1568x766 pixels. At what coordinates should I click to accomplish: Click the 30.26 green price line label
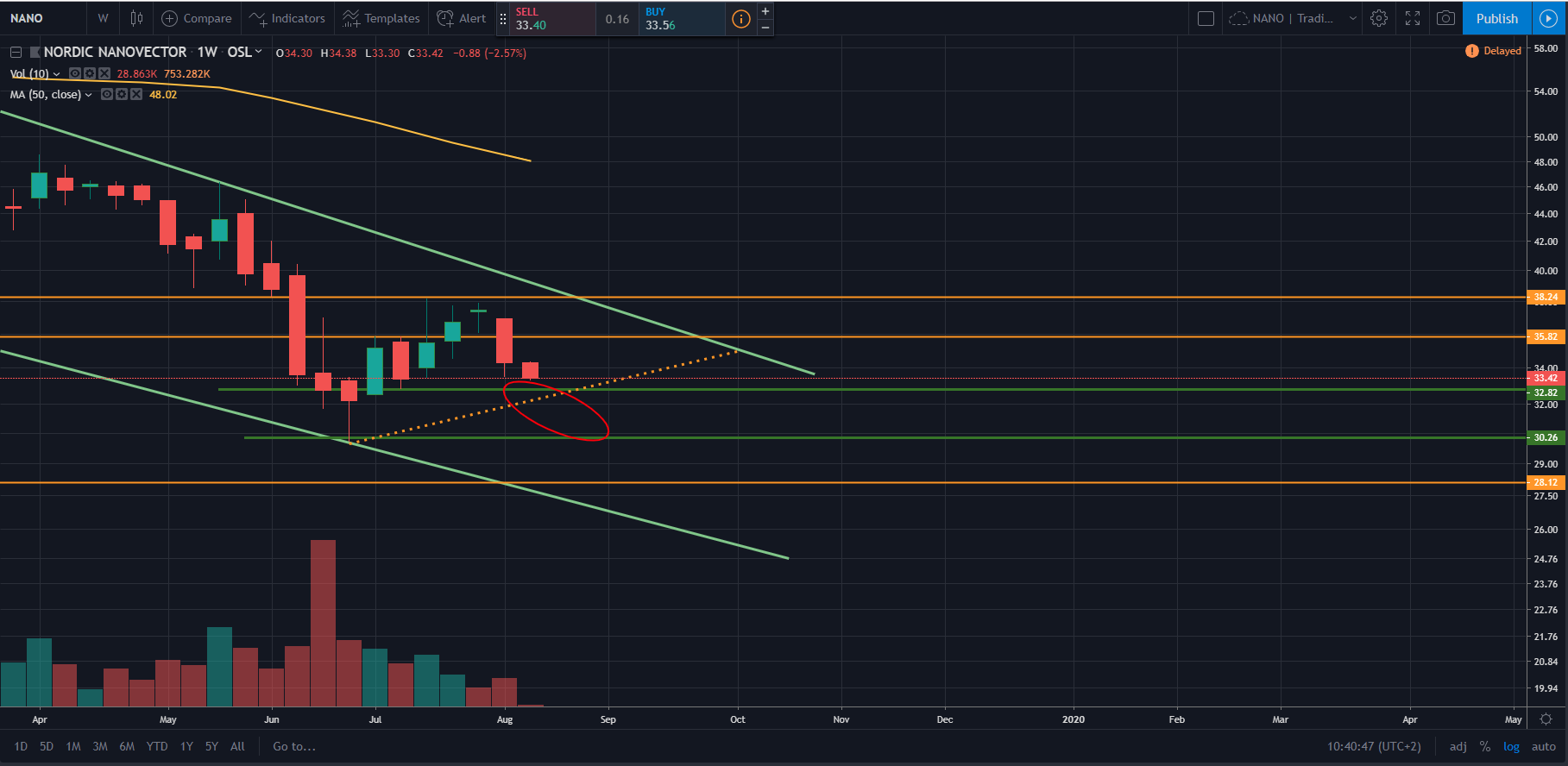tap(1546, 437)
